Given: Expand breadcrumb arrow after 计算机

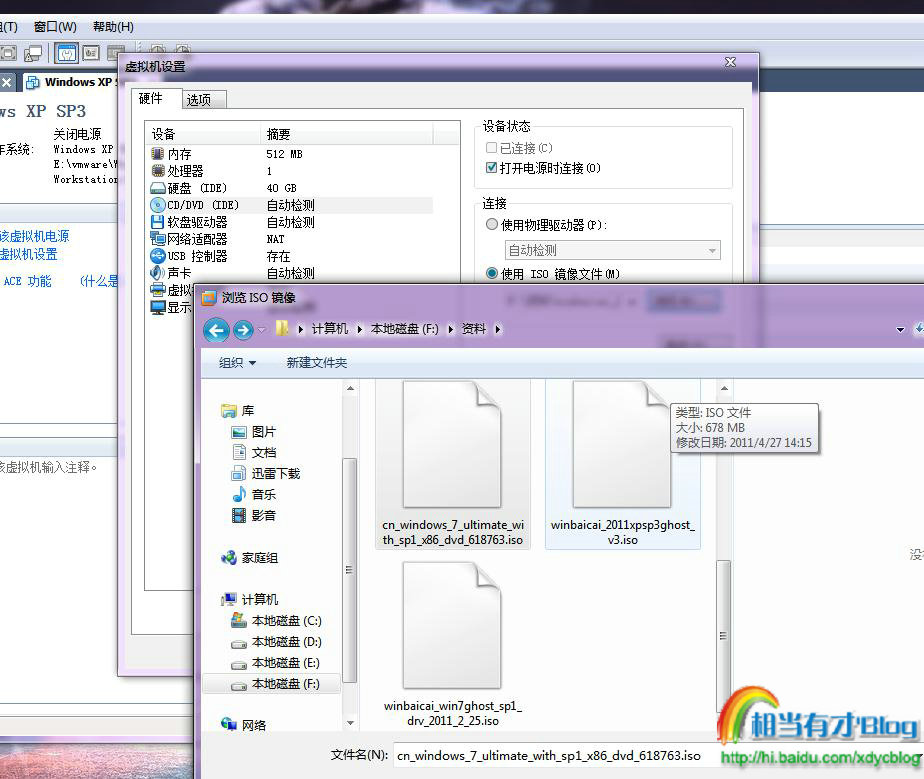Looking at the screenshot, I should 359,329.
